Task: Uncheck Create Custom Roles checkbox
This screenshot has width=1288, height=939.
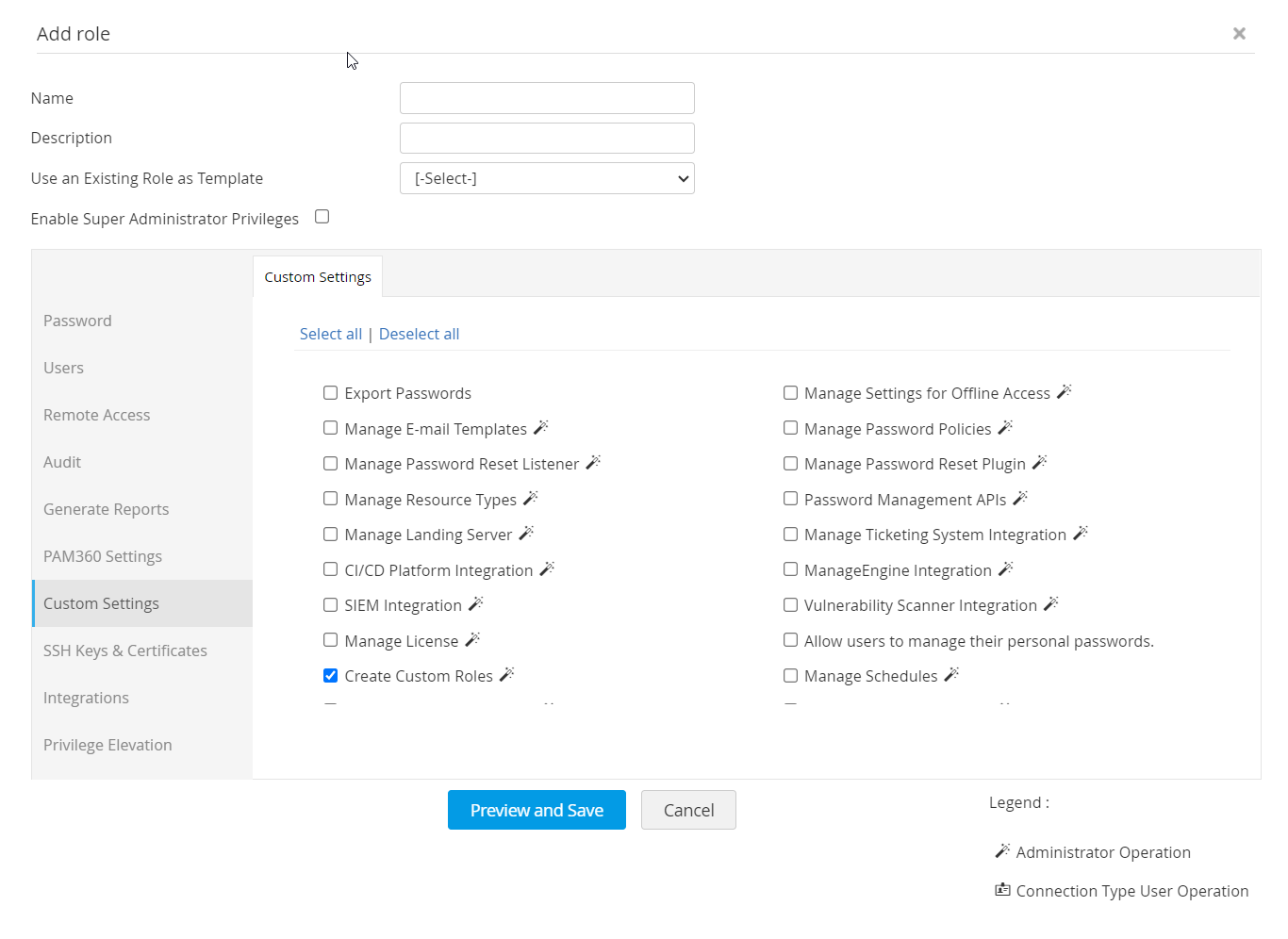Action: click(x=331, y=676)
